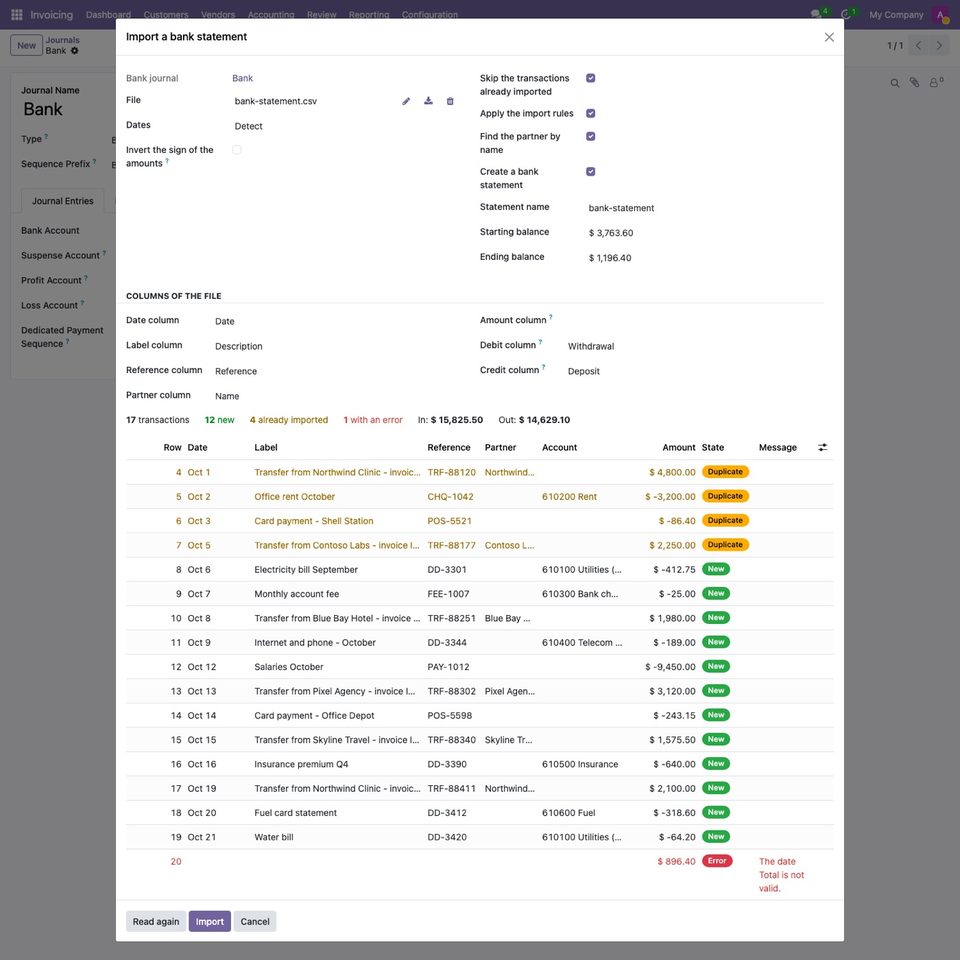Open the Bank journal link
The width and height of the screenshot is (960, 960).
pos(242,78)
